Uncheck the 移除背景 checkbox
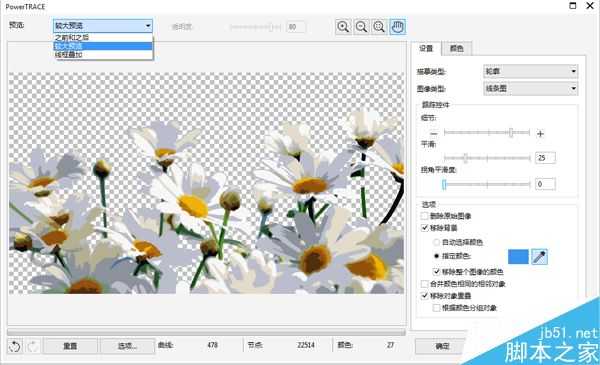 (x=425, y=228)
